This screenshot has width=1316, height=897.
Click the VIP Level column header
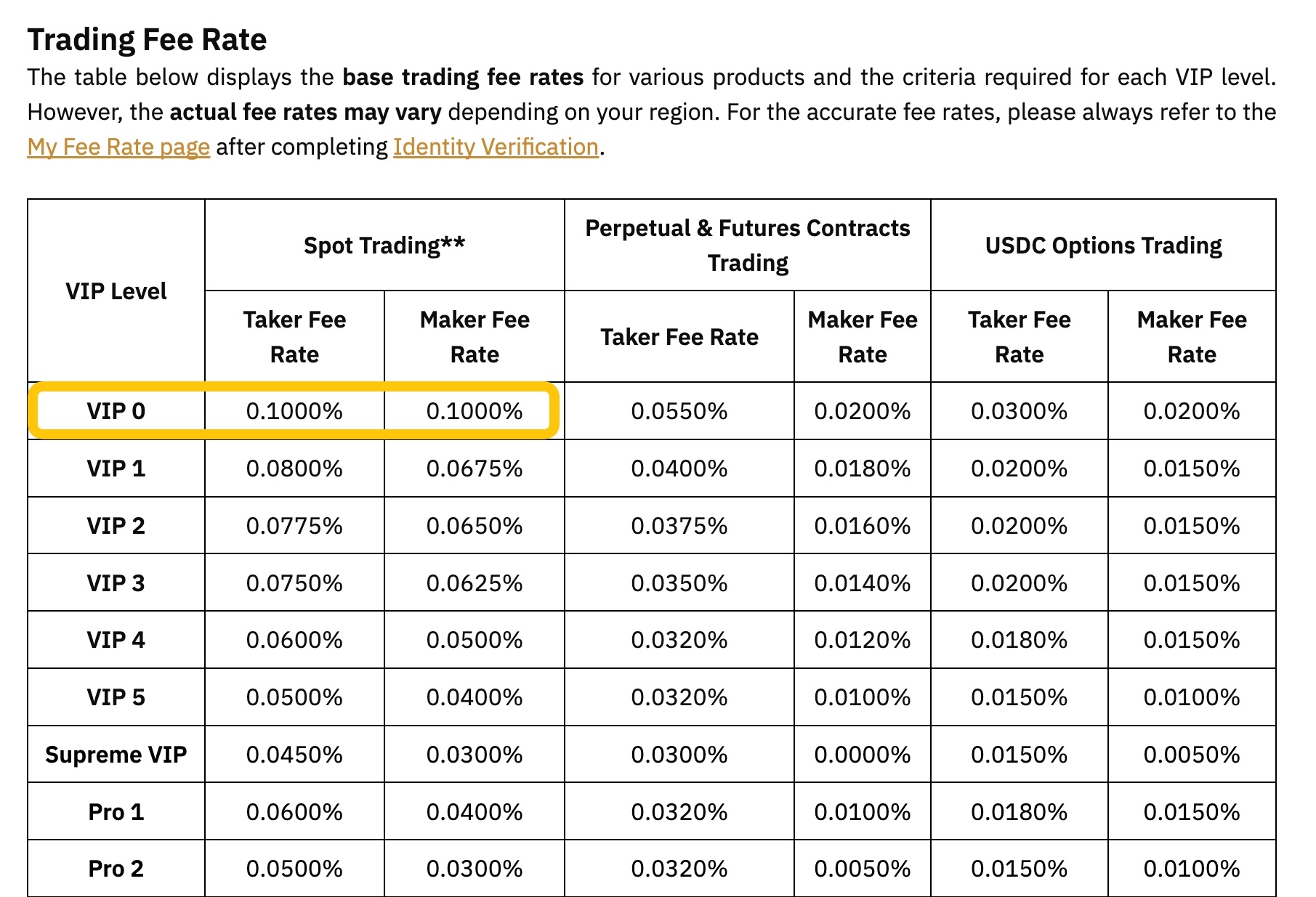[x=116, y=291]
